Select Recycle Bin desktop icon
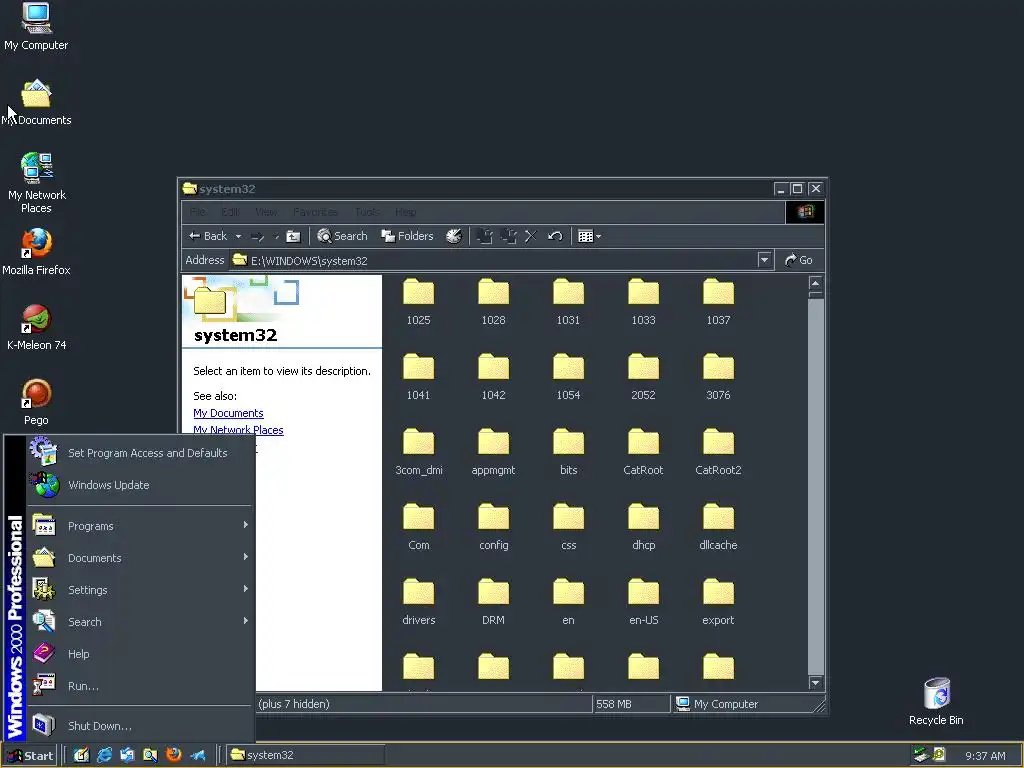This screenshot has width=1024, height=768. [x=936, y=701]
